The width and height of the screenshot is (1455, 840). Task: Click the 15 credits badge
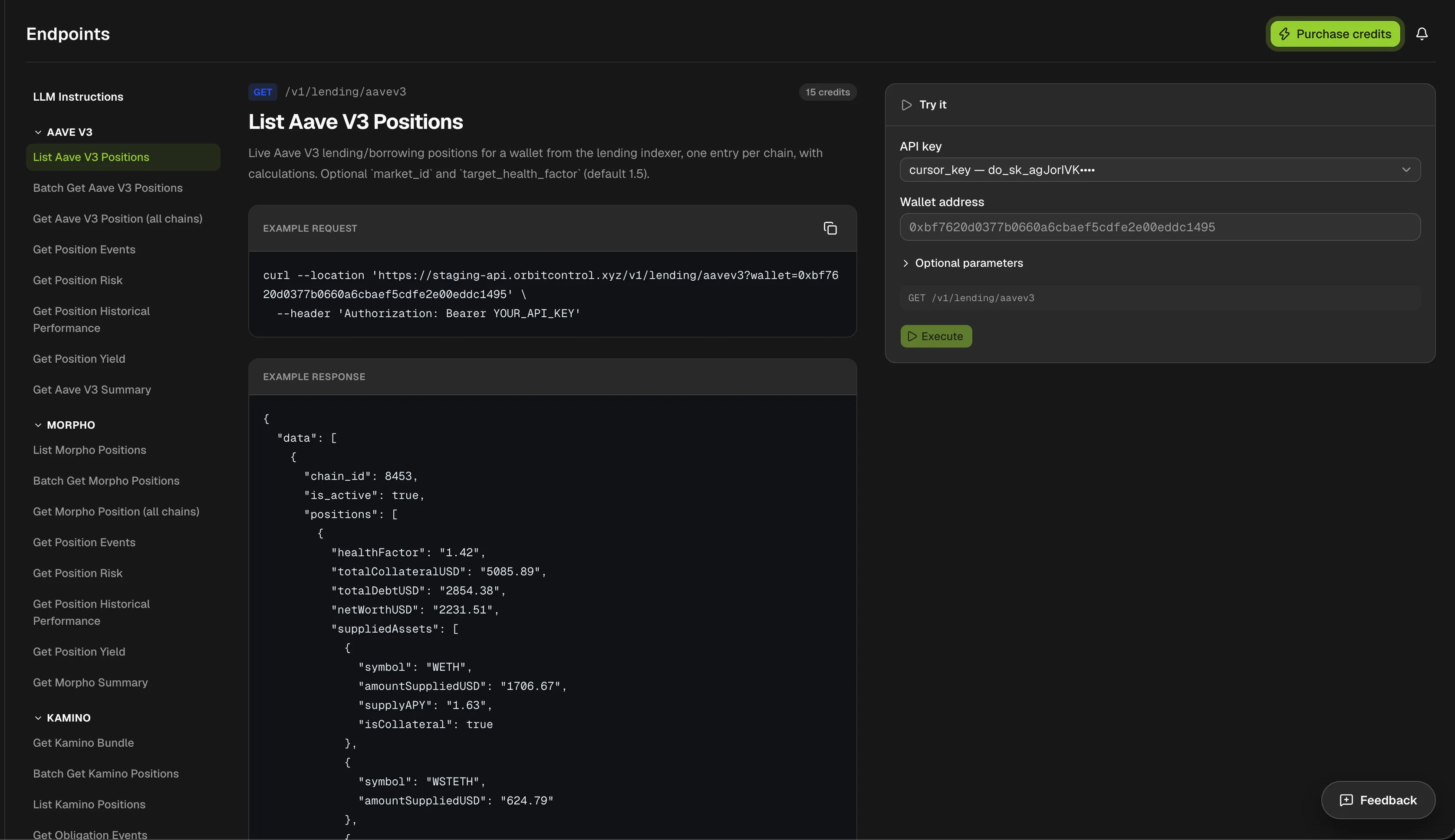click(827, 92)
